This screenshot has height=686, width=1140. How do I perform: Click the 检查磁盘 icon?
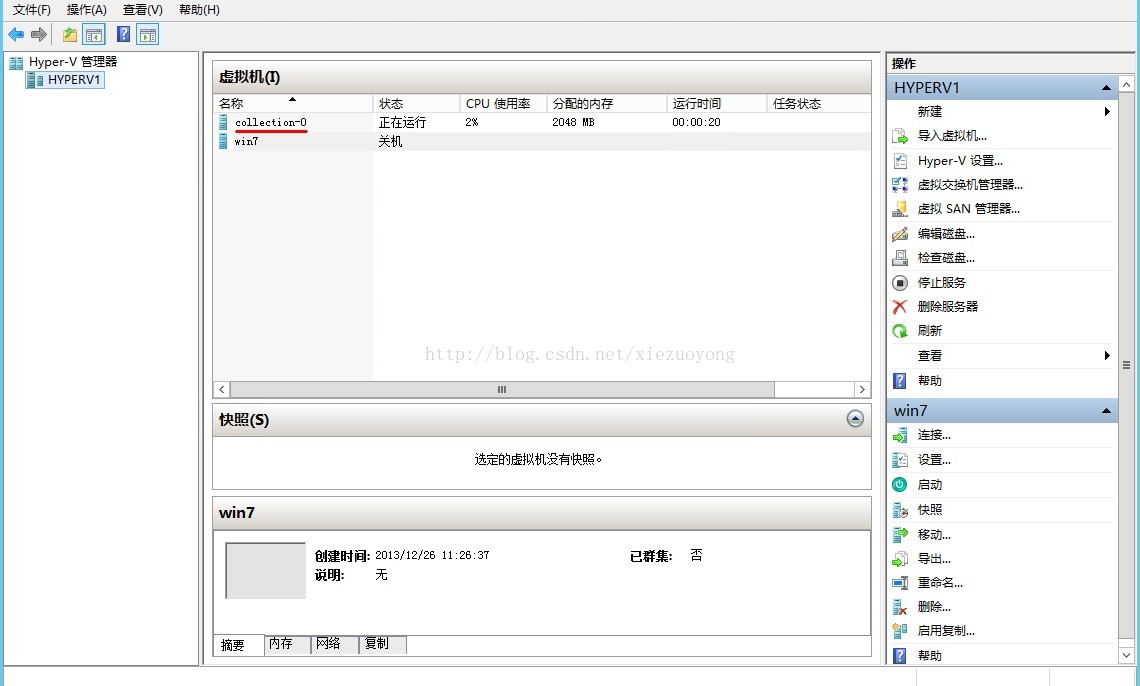pyautogui.click(x=900, y=257)
